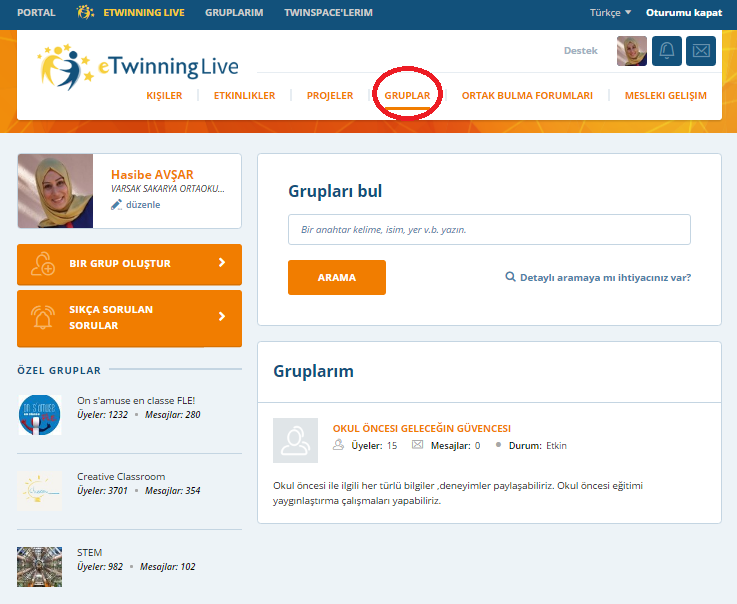The width and height of the screenshot is (737, 604).
Task: Click the eTwinning icon in top bar
Action: coord(85,12)
